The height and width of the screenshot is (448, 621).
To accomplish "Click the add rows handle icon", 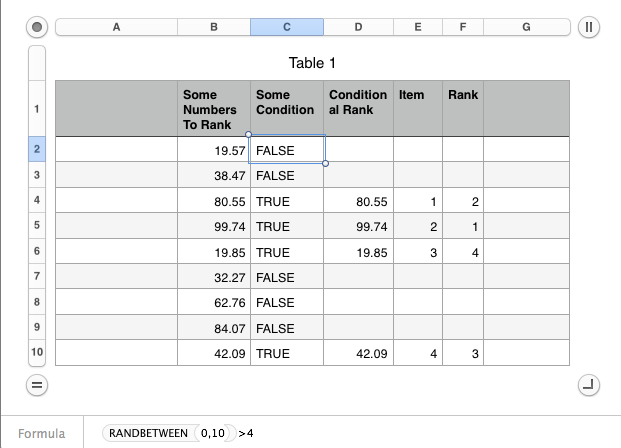I will (x=37, y=385).
